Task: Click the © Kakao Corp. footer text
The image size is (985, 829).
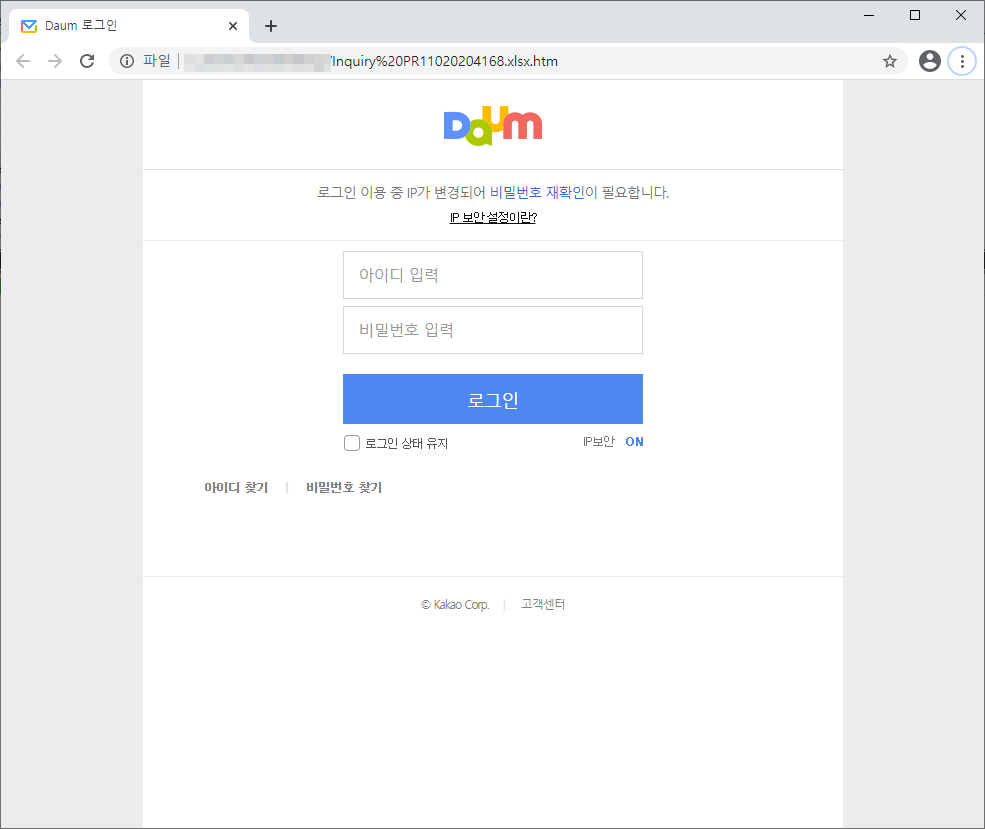Action: [455, 605]
